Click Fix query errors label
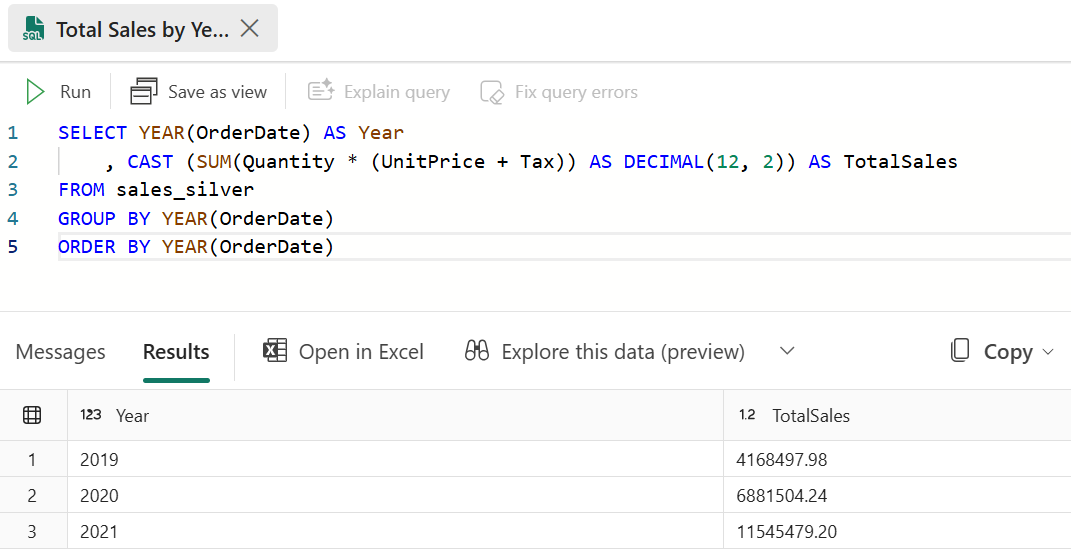 tap(576, 92)
